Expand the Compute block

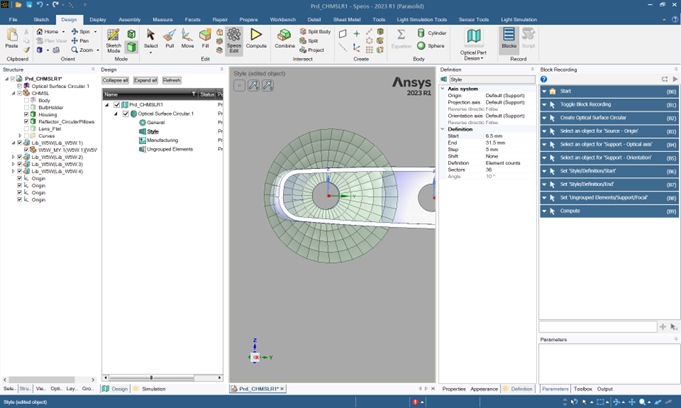pos(544,211)
